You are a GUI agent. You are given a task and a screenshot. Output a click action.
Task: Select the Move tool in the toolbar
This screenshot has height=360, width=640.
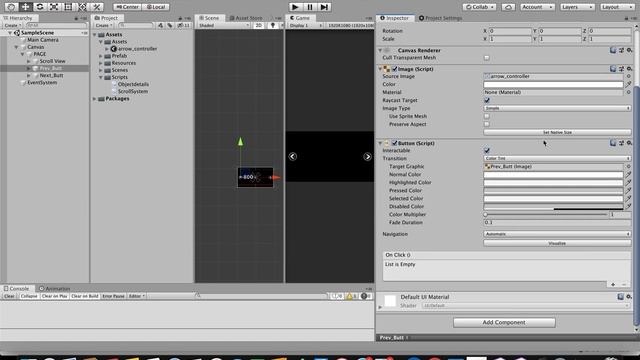(x=25, y=7)
